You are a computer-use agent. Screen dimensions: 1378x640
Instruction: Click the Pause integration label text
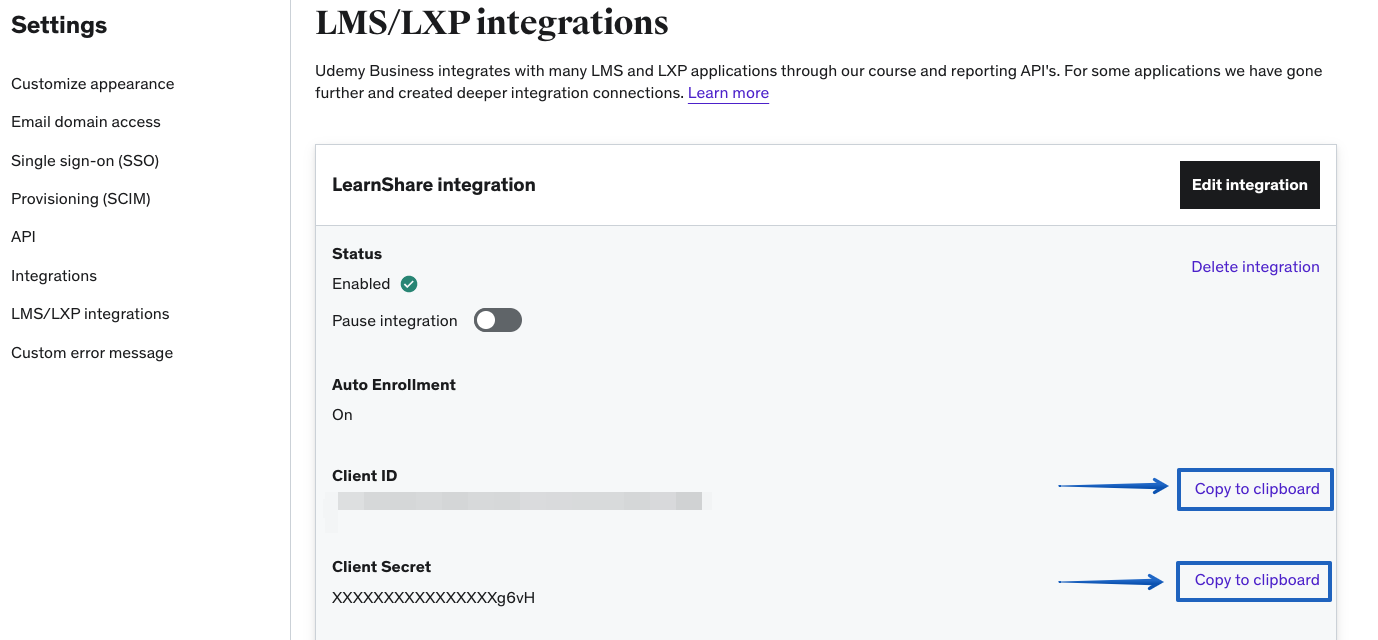point(395,321)
